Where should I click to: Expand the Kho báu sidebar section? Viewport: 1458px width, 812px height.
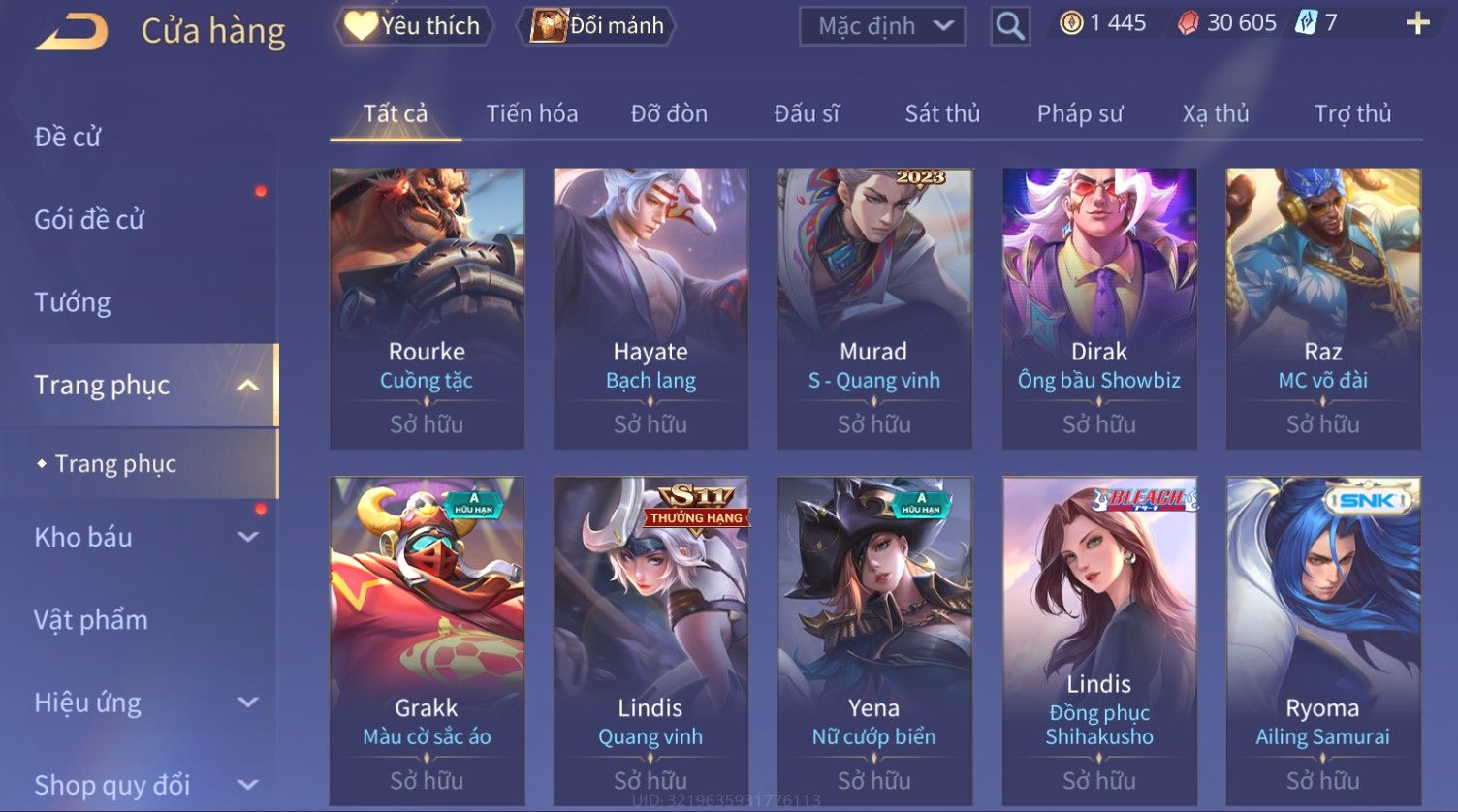pos(248,537)
